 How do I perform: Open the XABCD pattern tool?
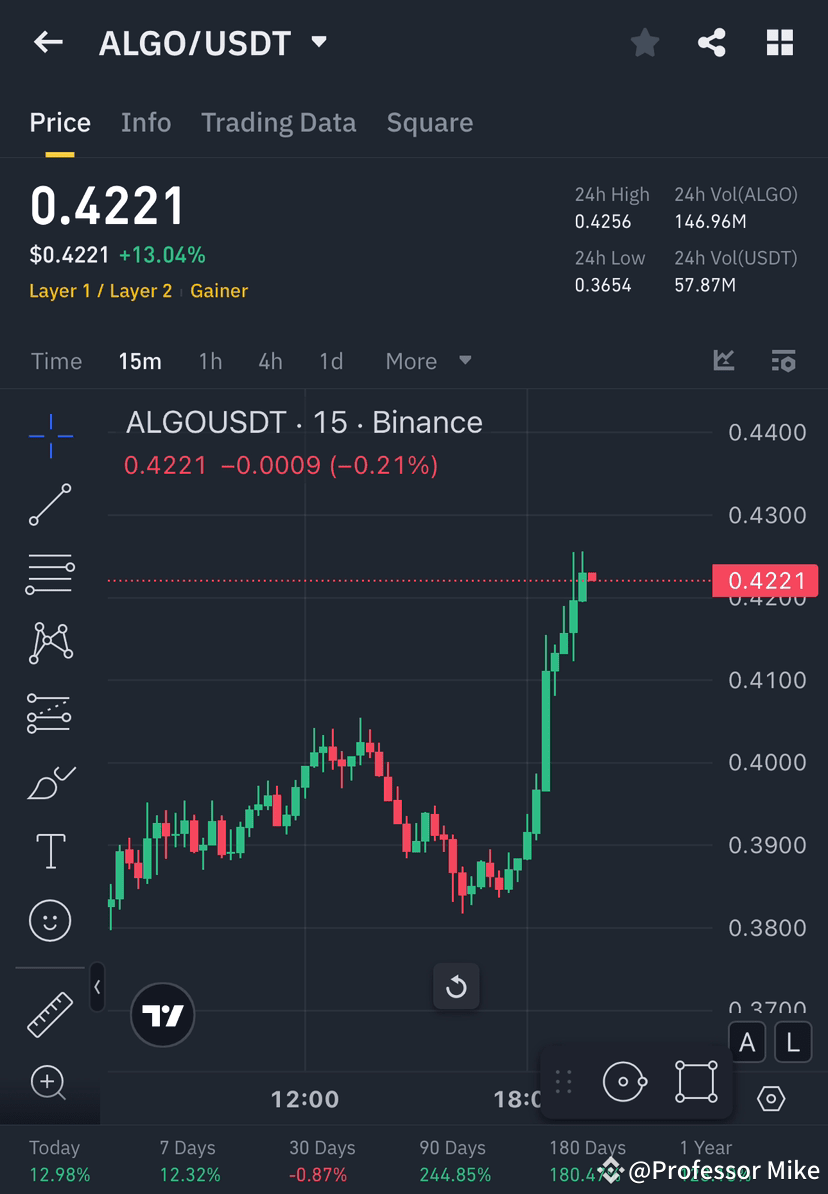(50, 643)
